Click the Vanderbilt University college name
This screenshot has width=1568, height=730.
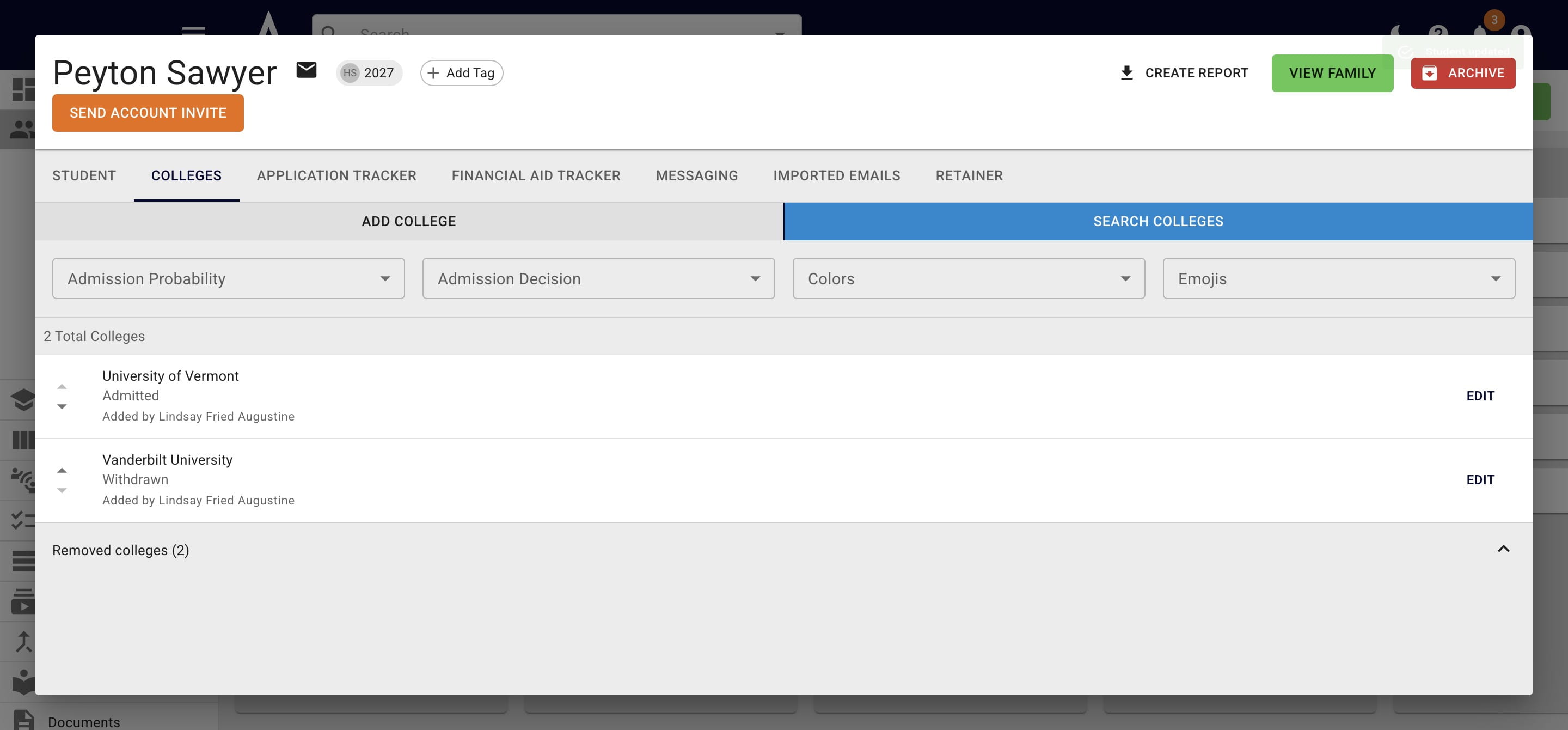[167, 460]
